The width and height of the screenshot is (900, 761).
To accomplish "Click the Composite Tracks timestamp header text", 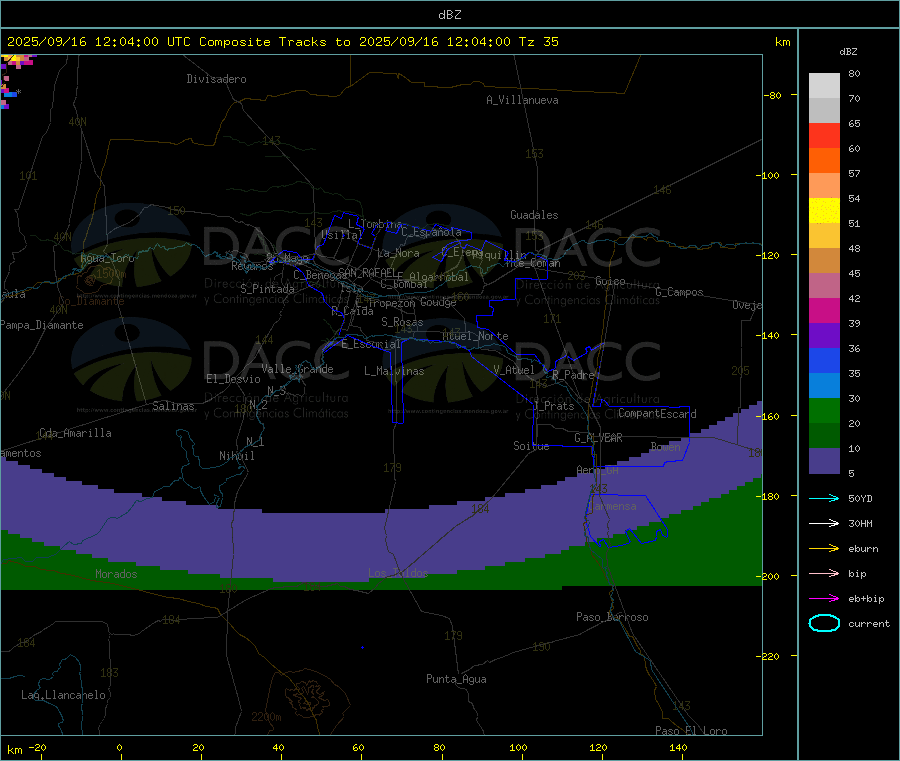I will [x=283, y=42].
